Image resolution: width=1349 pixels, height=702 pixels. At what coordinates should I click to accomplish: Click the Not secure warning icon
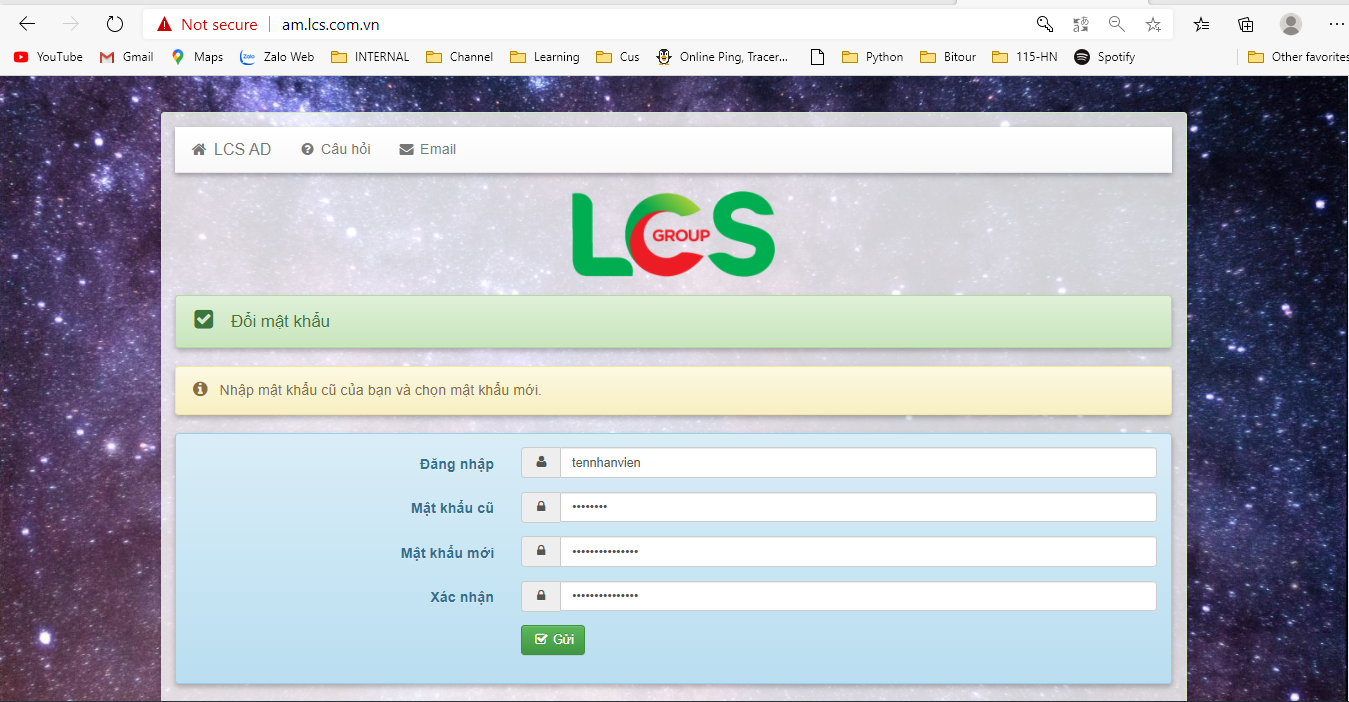(x=165, y=24)
